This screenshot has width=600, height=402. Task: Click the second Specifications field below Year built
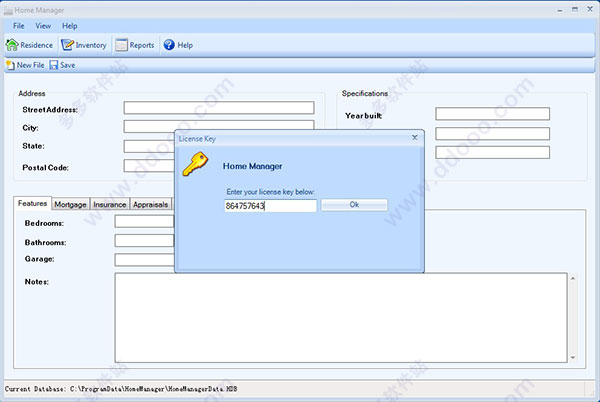492,133
